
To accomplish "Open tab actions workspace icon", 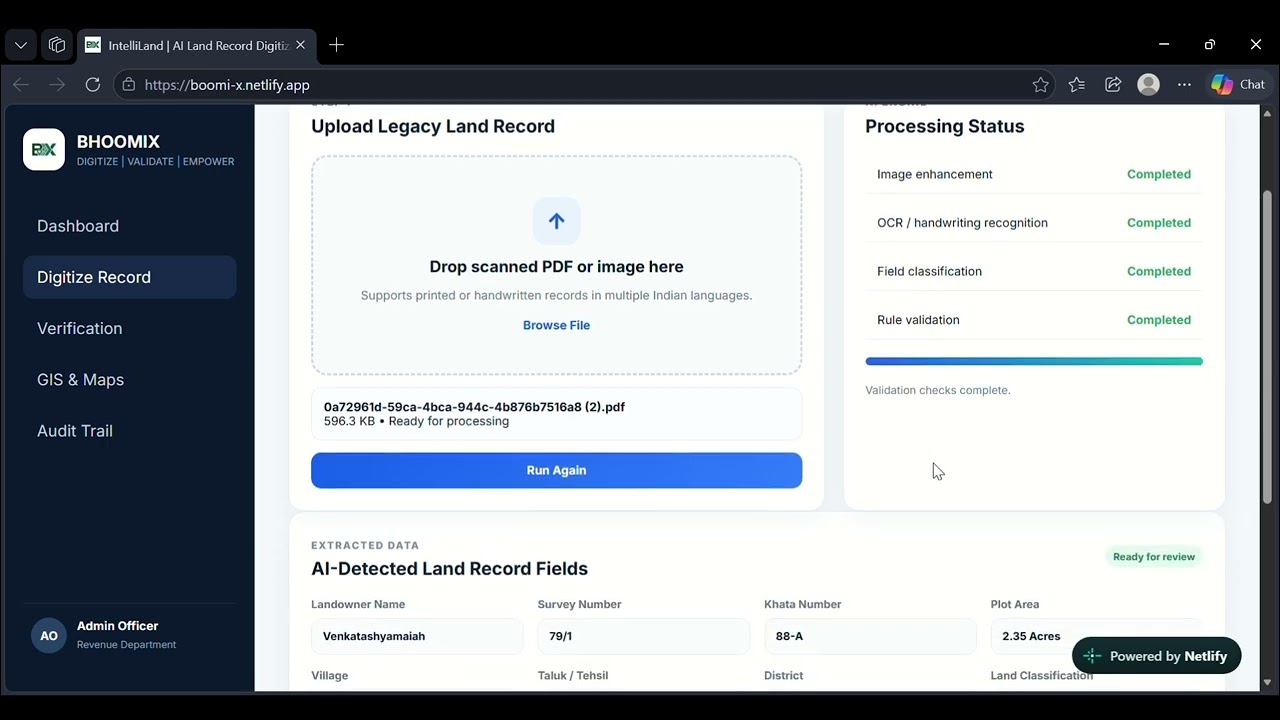I will pos(57,45).
